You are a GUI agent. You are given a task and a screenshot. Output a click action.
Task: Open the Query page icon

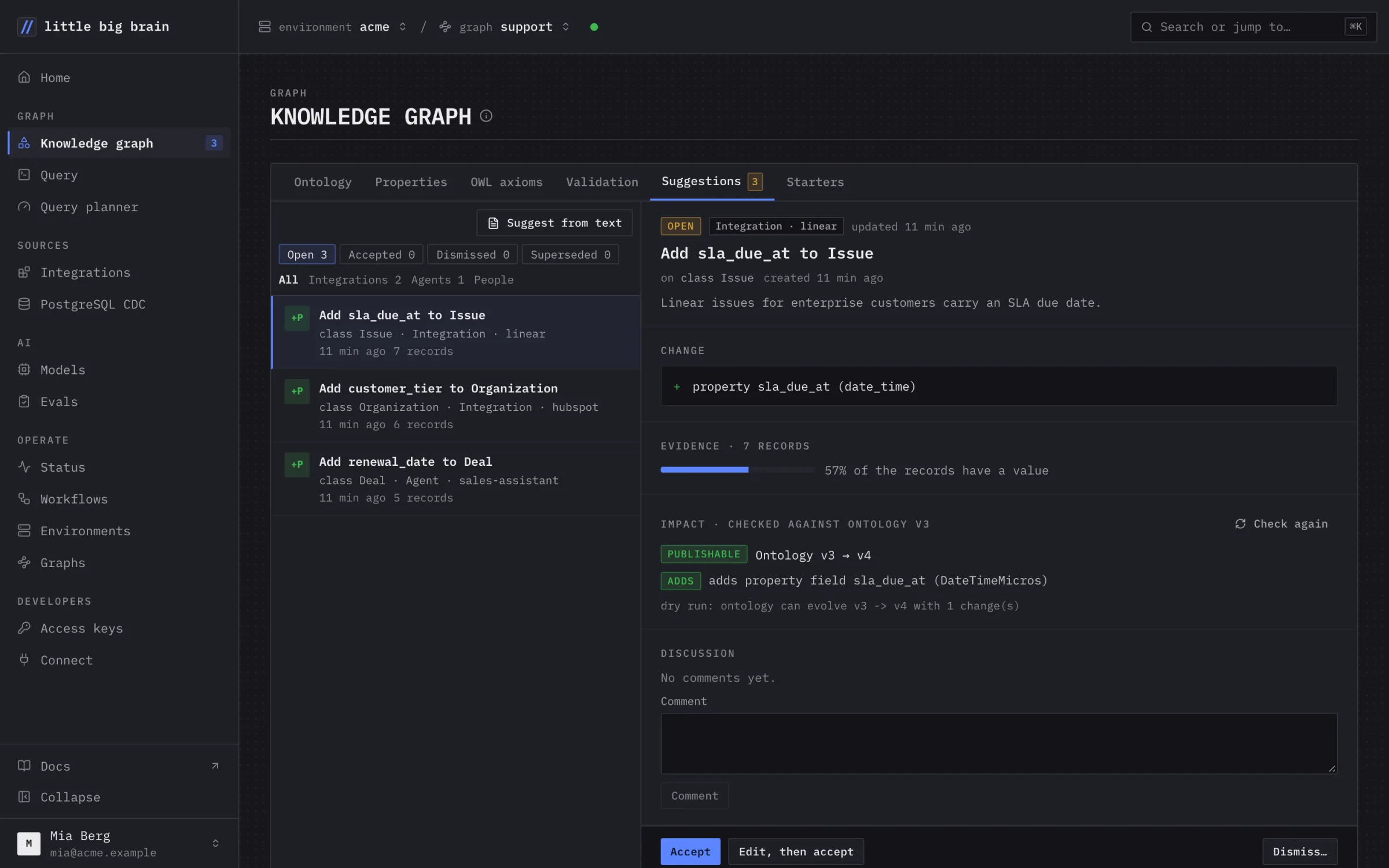click(24, 175)
